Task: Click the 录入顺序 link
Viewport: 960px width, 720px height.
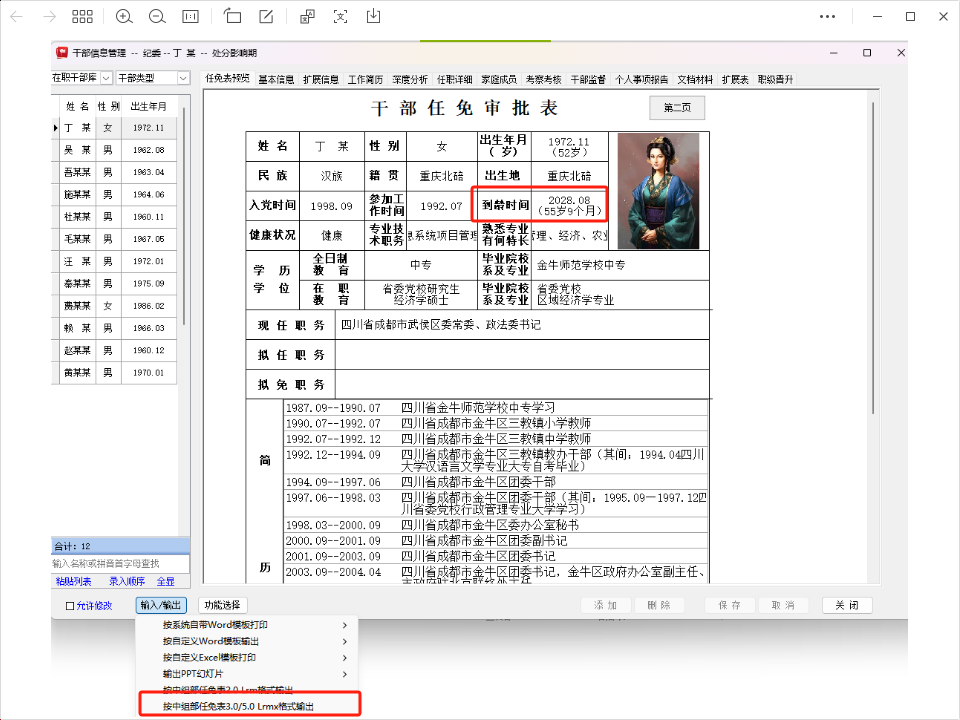Action: click(x=127, y=582)
